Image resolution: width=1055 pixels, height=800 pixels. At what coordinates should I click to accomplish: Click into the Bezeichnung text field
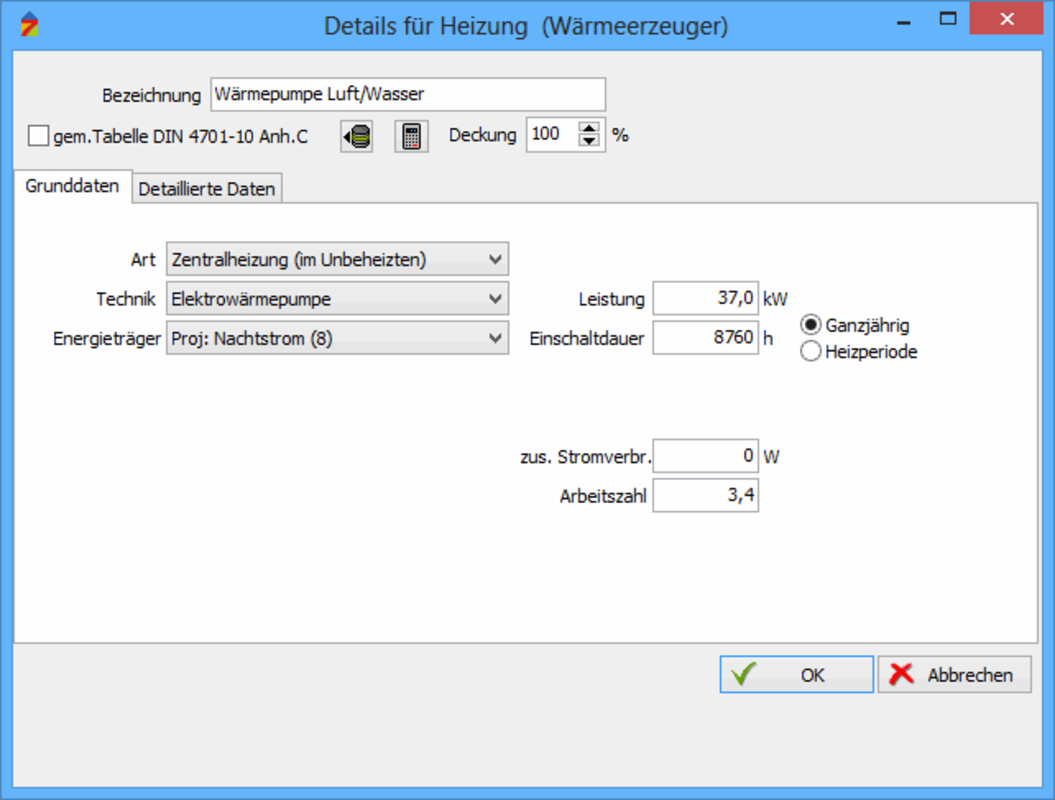pos(407,95)
